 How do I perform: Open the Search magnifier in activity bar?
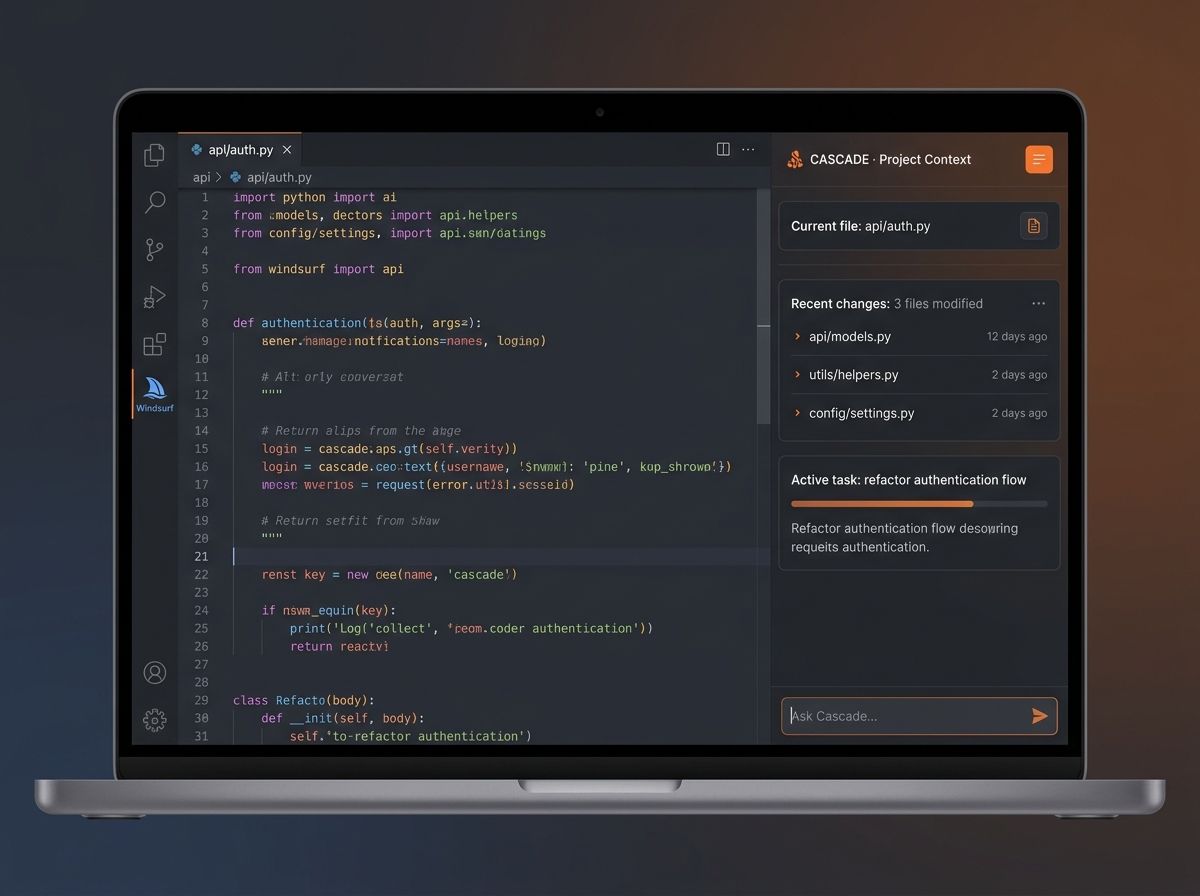(155, 203)
